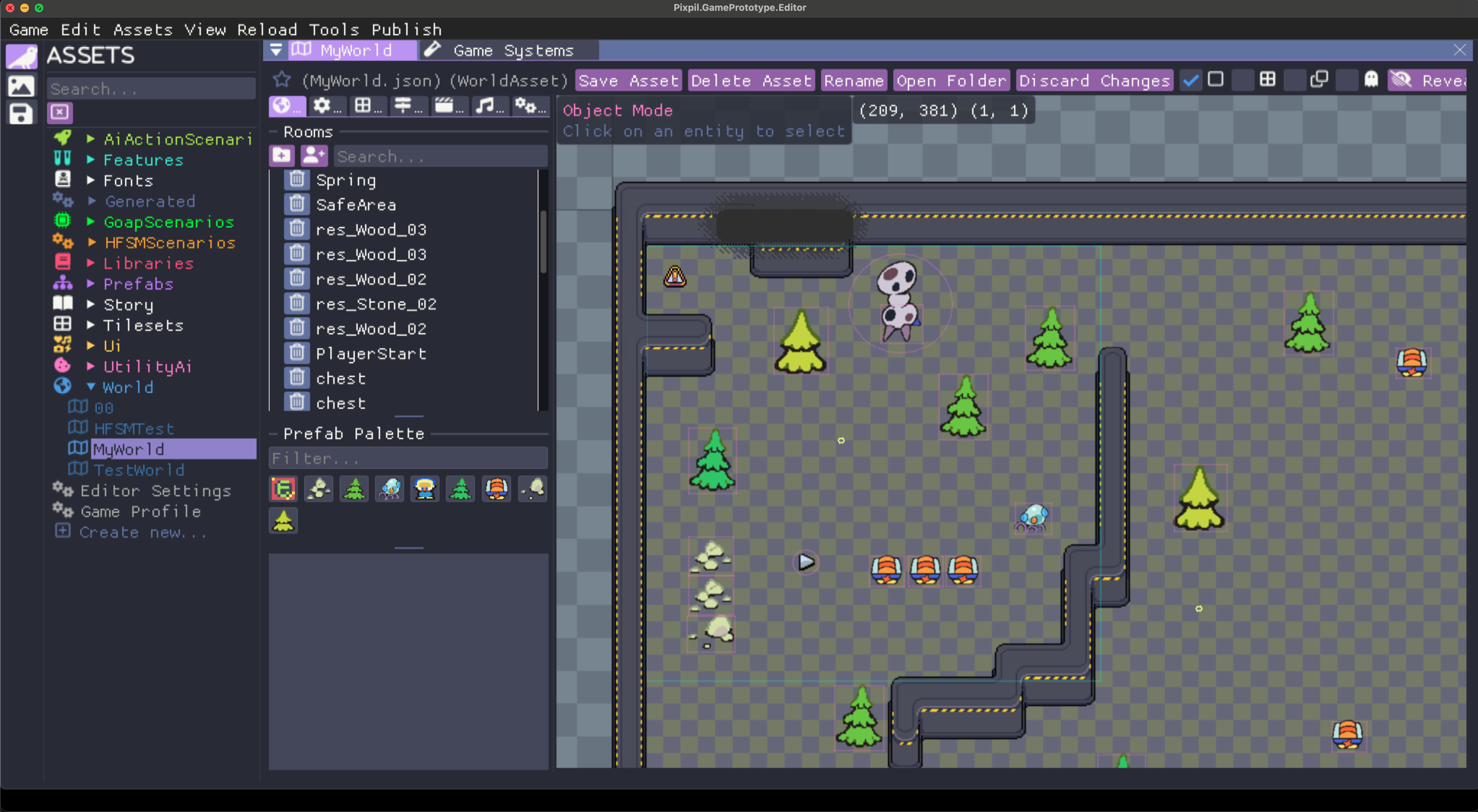Click the Discard Changes button
The height and width of the screenshot is (812, 1478).
coord(1094,81)
